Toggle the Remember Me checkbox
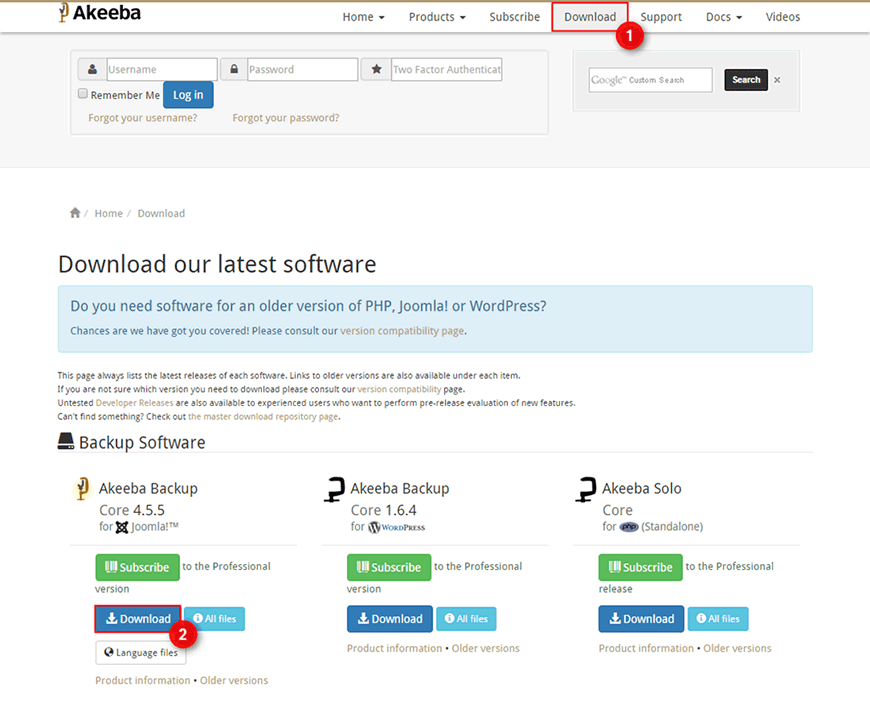This screenshot has height=717, width=870. click(83, 94)
